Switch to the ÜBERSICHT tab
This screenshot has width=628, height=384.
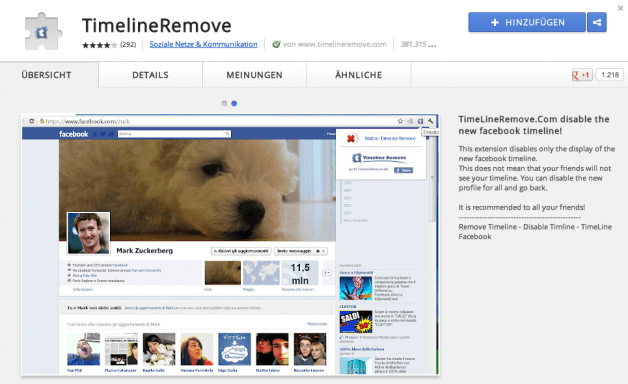[x=46, y=75]
